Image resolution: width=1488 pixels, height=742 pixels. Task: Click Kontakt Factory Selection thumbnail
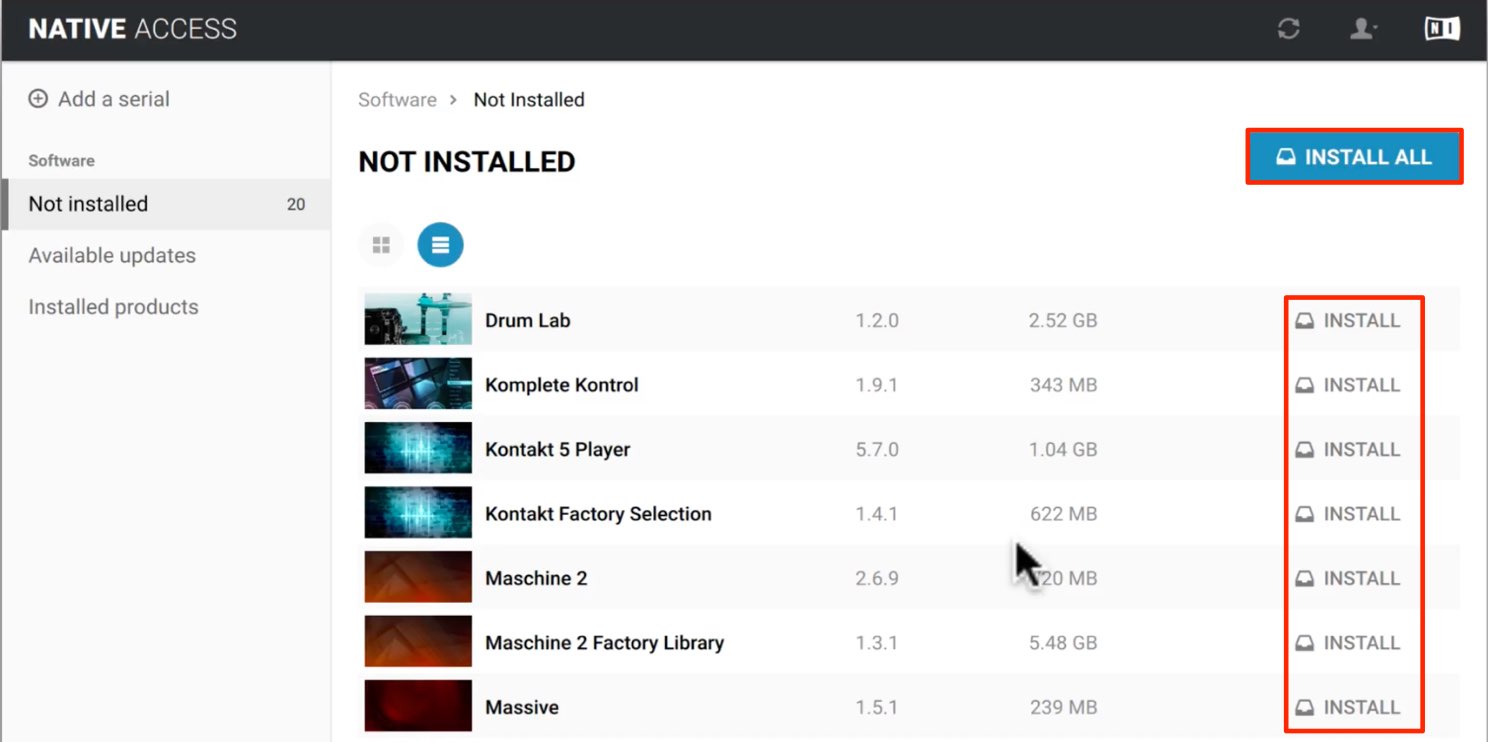pos(418,513)
